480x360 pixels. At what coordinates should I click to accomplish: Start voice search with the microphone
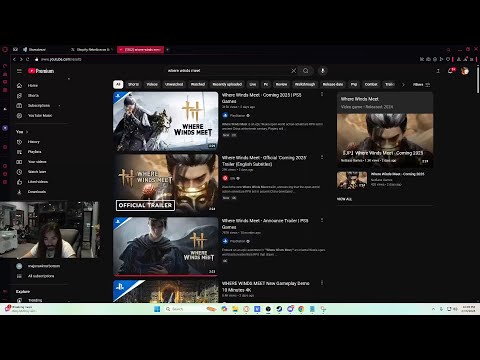pos(322,71)
